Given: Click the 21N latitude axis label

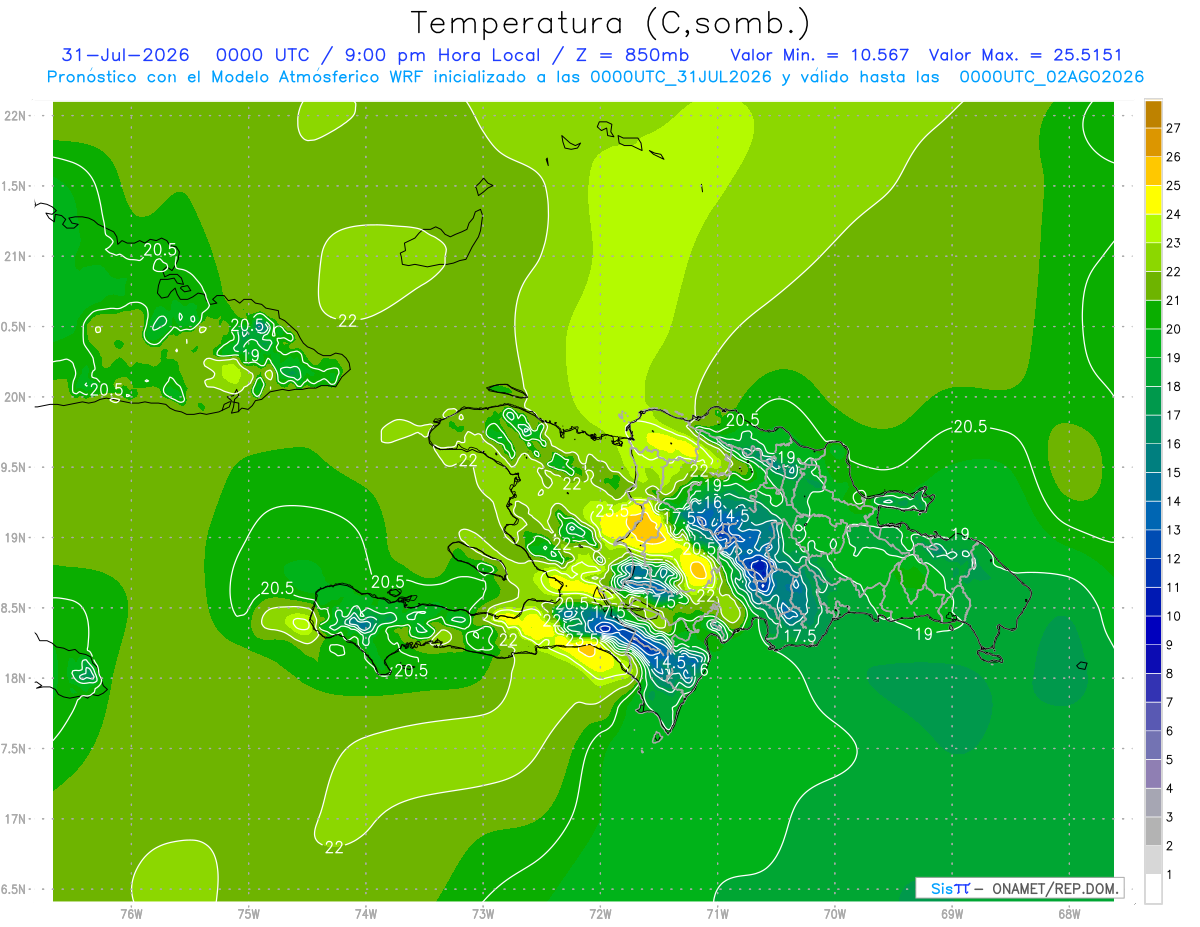Looking at the screenshot, I should tap(16, 257).
